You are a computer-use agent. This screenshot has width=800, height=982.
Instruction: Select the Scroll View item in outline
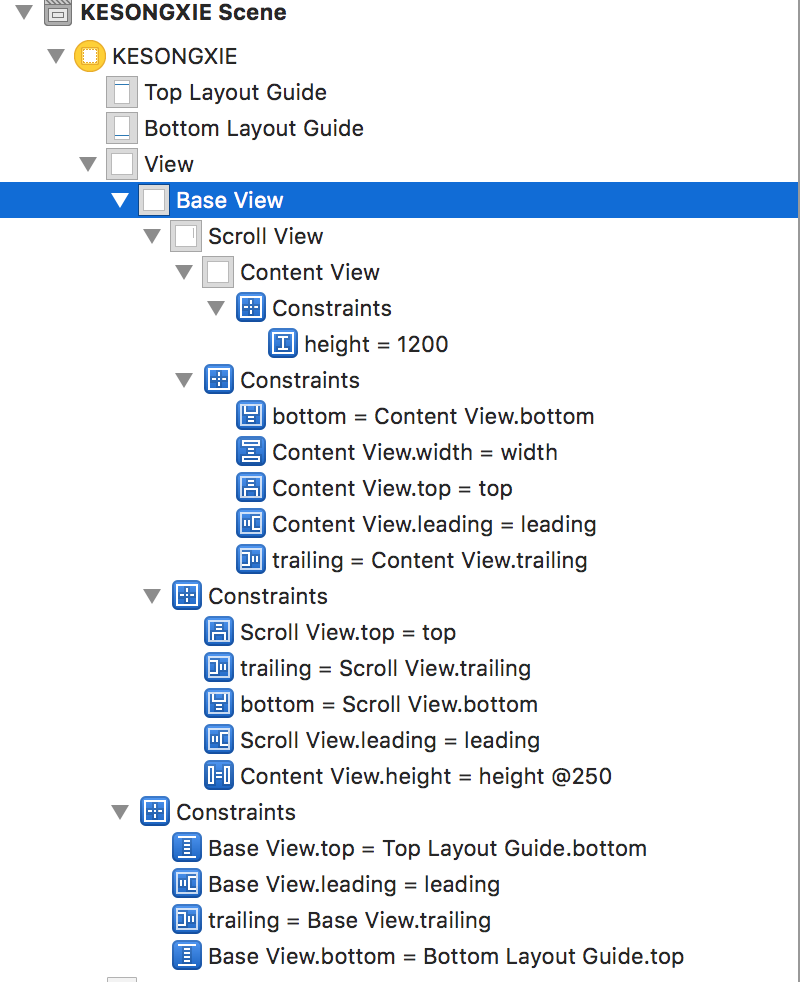[265, 236]
